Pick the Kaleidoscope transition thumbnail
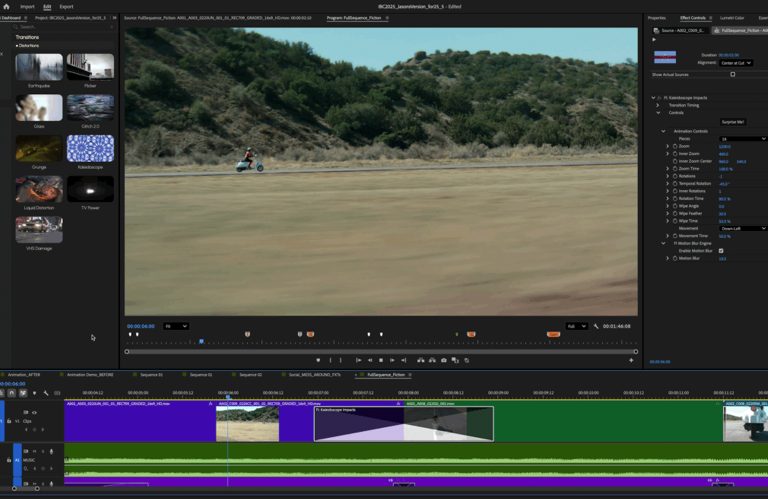The width and height of the screenshot is (768, 499). [x=90, y=148]
